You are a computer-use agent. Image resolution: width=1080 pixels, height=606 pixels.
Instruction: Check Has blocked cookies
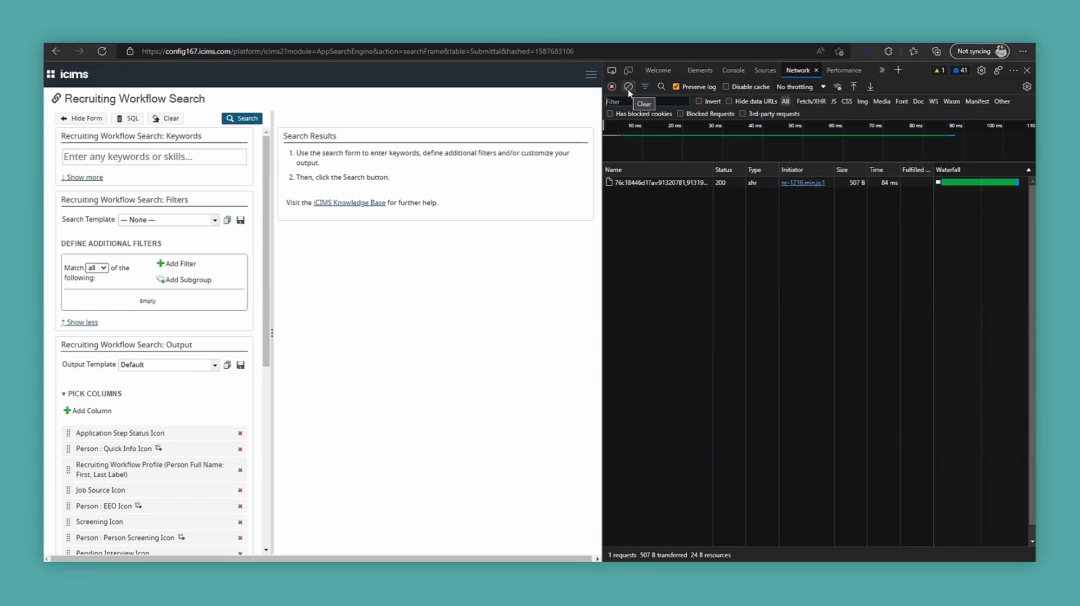click(x=610, y=114)
